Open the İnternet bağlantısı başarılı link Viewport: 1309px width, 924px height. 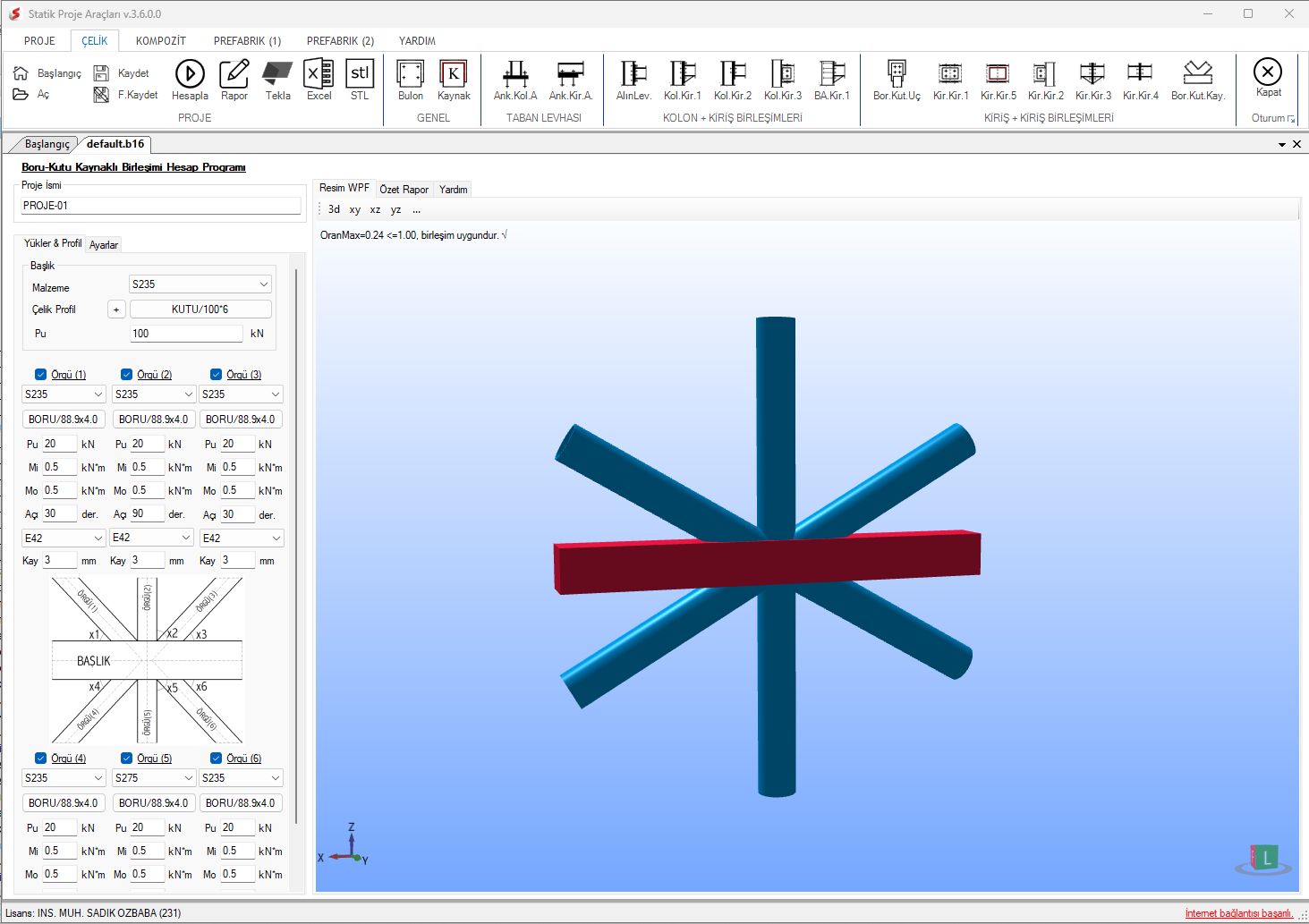(1239, 913)
